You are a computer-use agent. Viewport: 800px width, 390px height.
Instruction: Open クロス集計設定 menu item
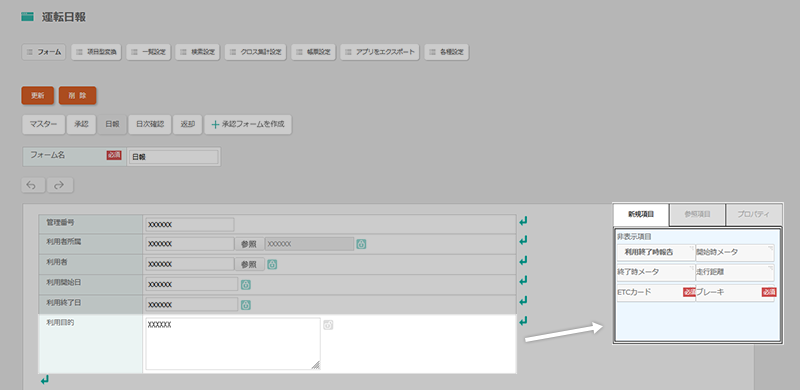pos(256,52)
